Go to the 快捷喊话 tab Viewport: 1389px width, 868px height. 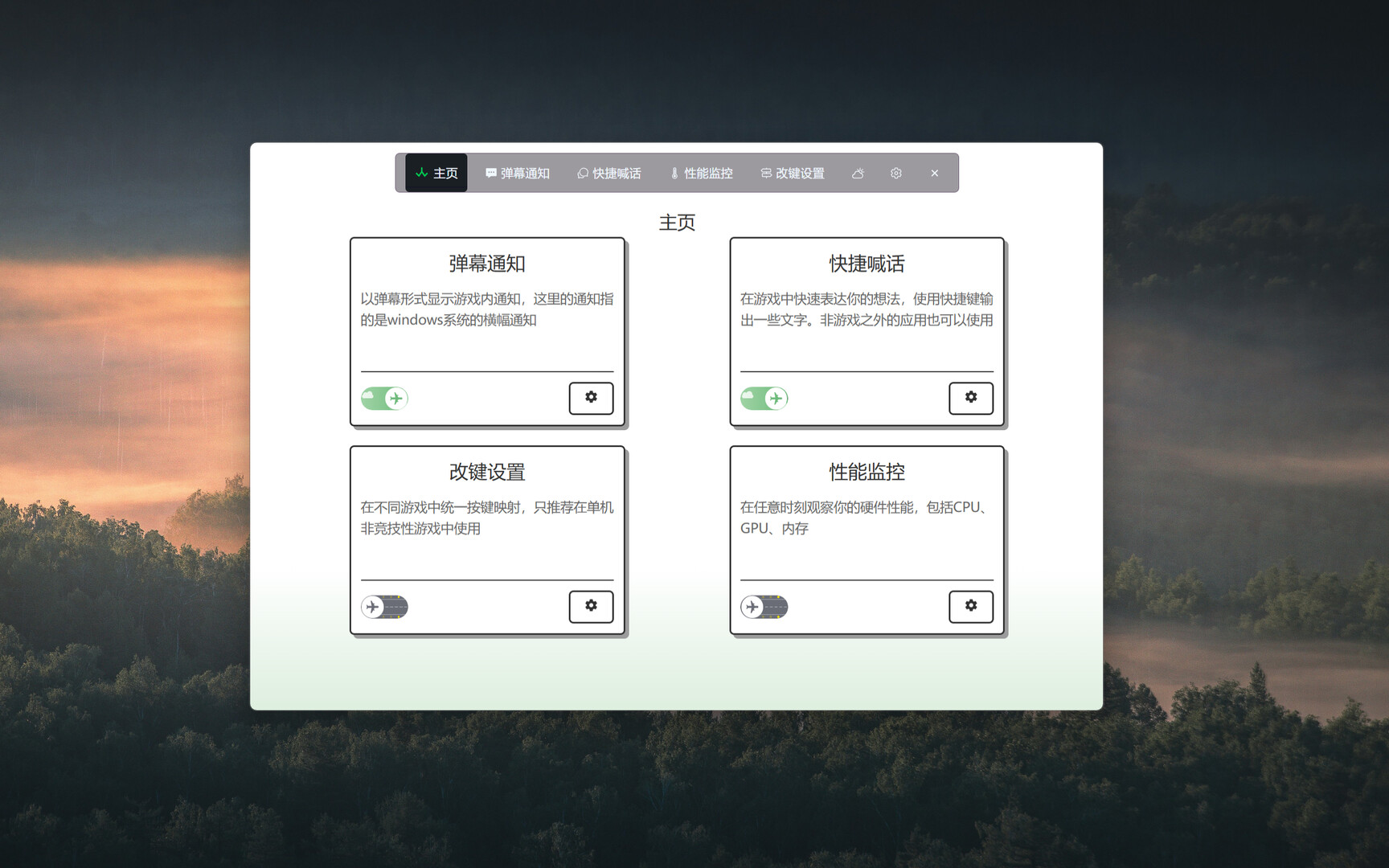[609, 174]
